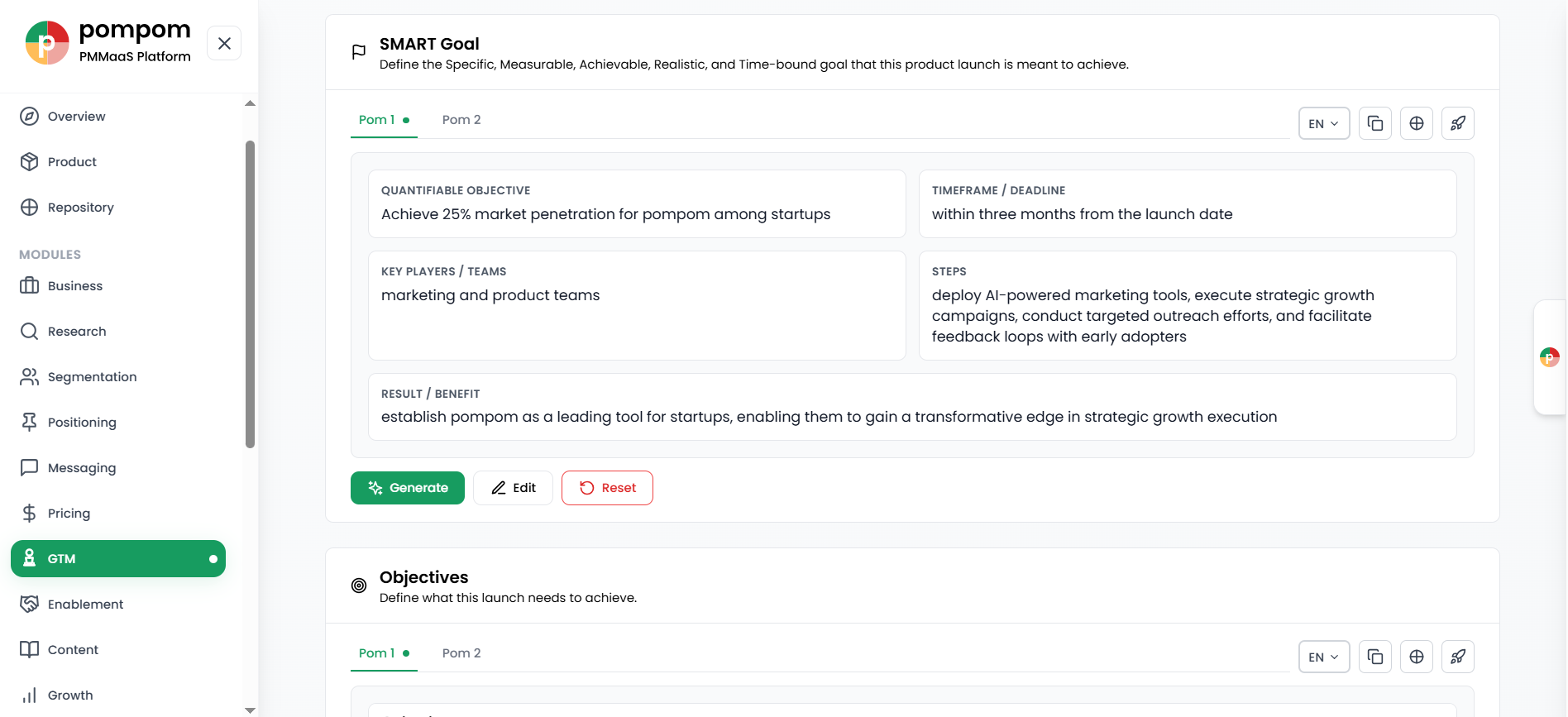This screenshot has width=1568, height=717.
Task: Click the globe icon in SMART Goal toolbar
Action: 1417,123
